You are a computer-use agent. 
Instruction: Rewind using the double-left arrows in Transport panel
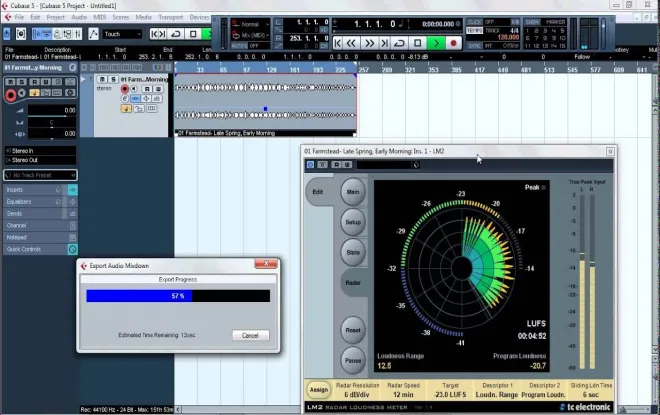[x=351, y=43]
